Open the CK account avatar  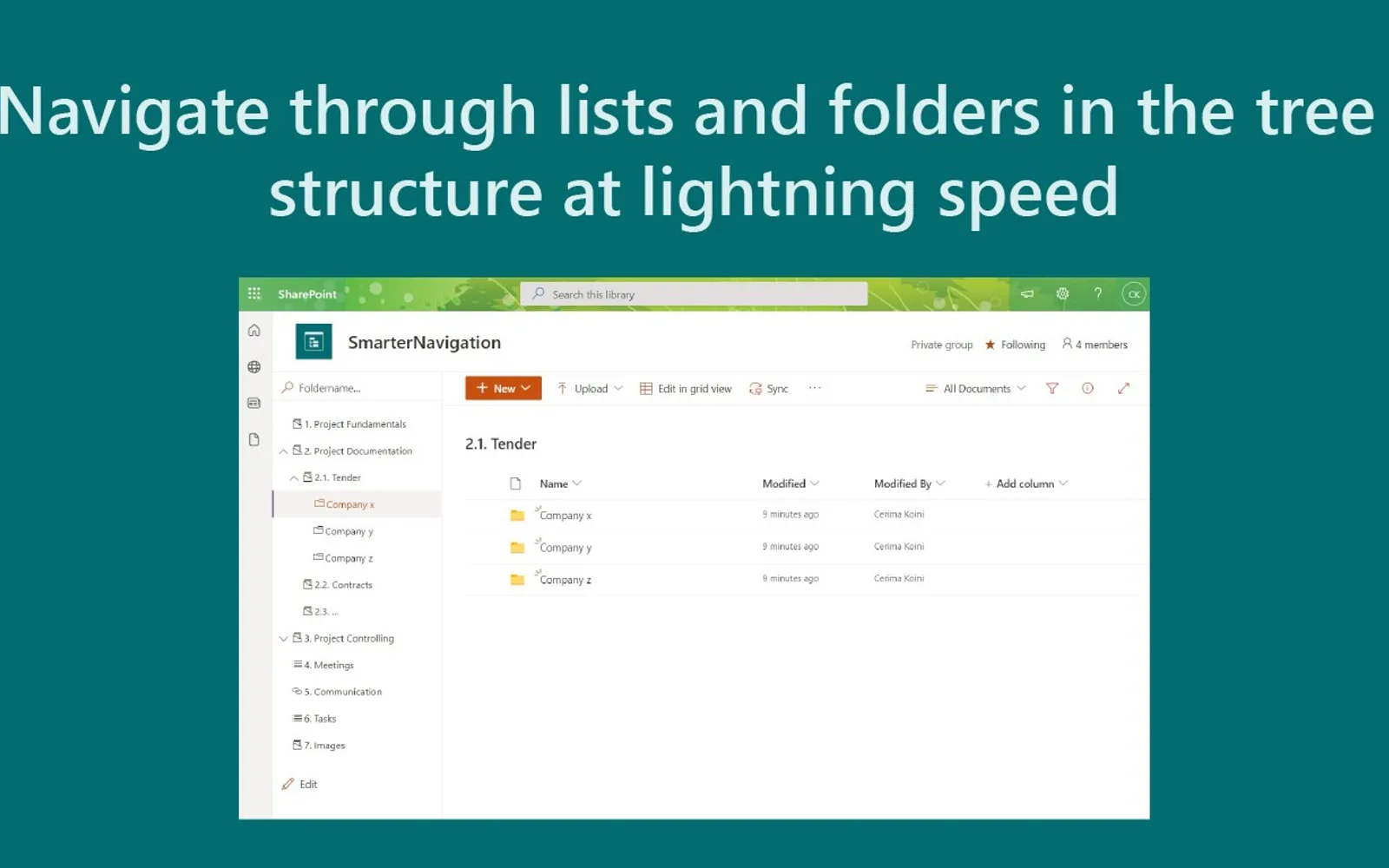pos(1134,294)
